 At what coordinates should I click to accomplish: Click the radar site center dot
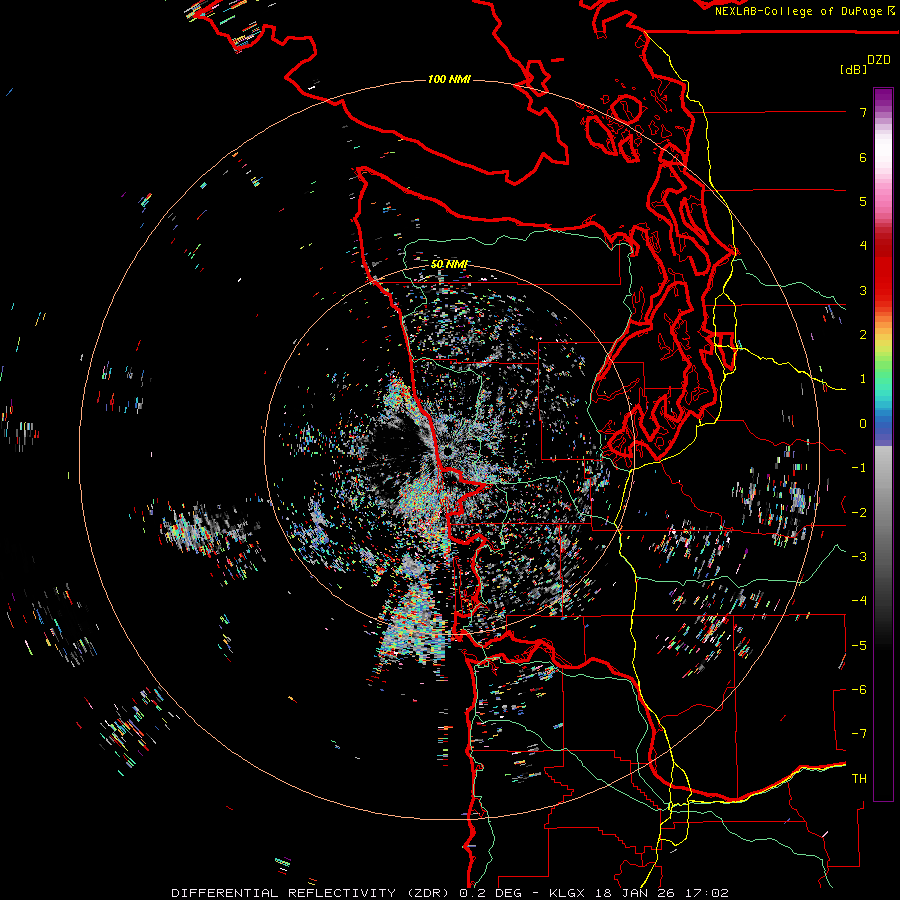click(x=447, y=453)
